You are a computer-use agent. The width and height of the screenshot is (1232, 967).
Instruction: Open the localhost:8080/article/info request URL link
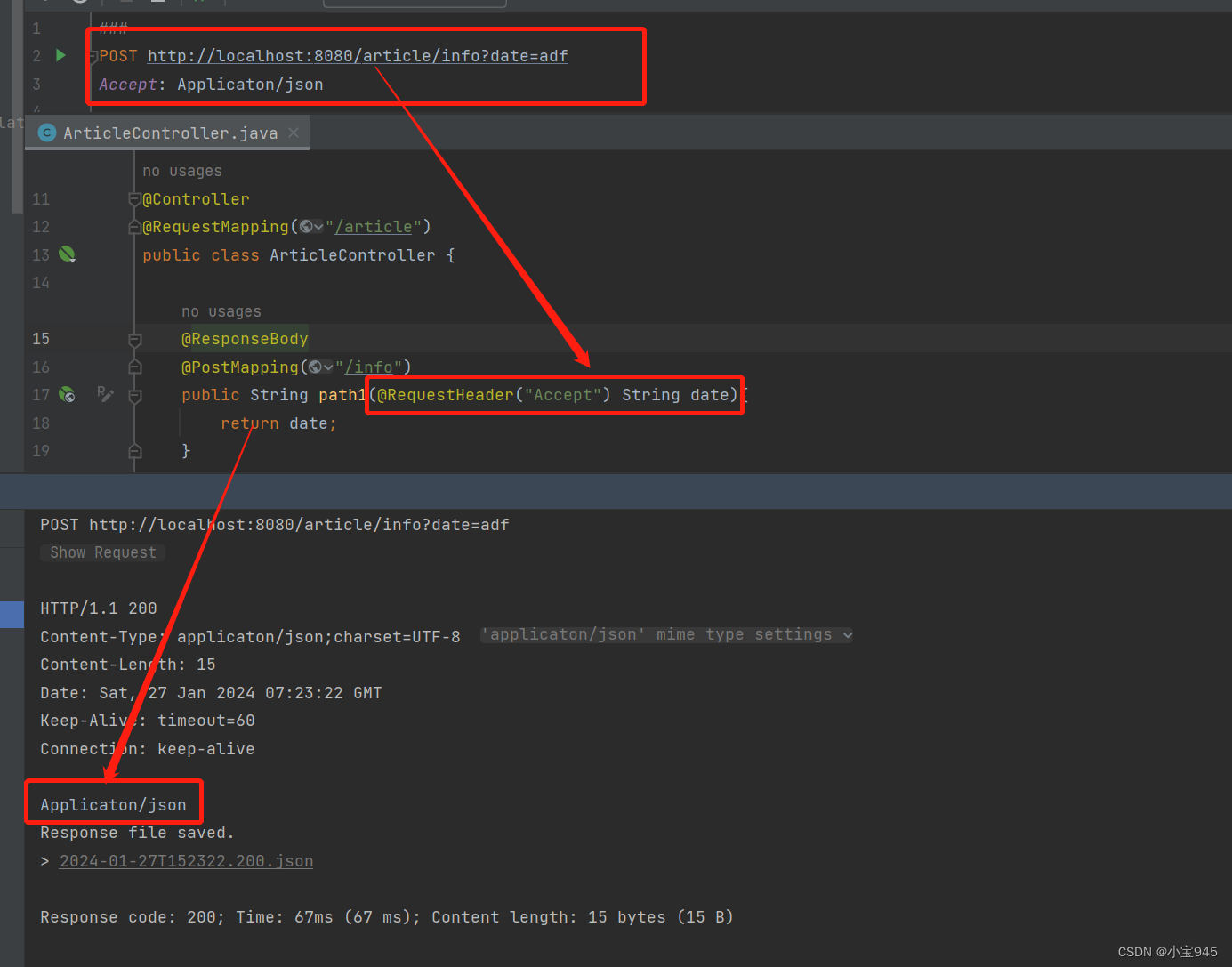point(358,56)
